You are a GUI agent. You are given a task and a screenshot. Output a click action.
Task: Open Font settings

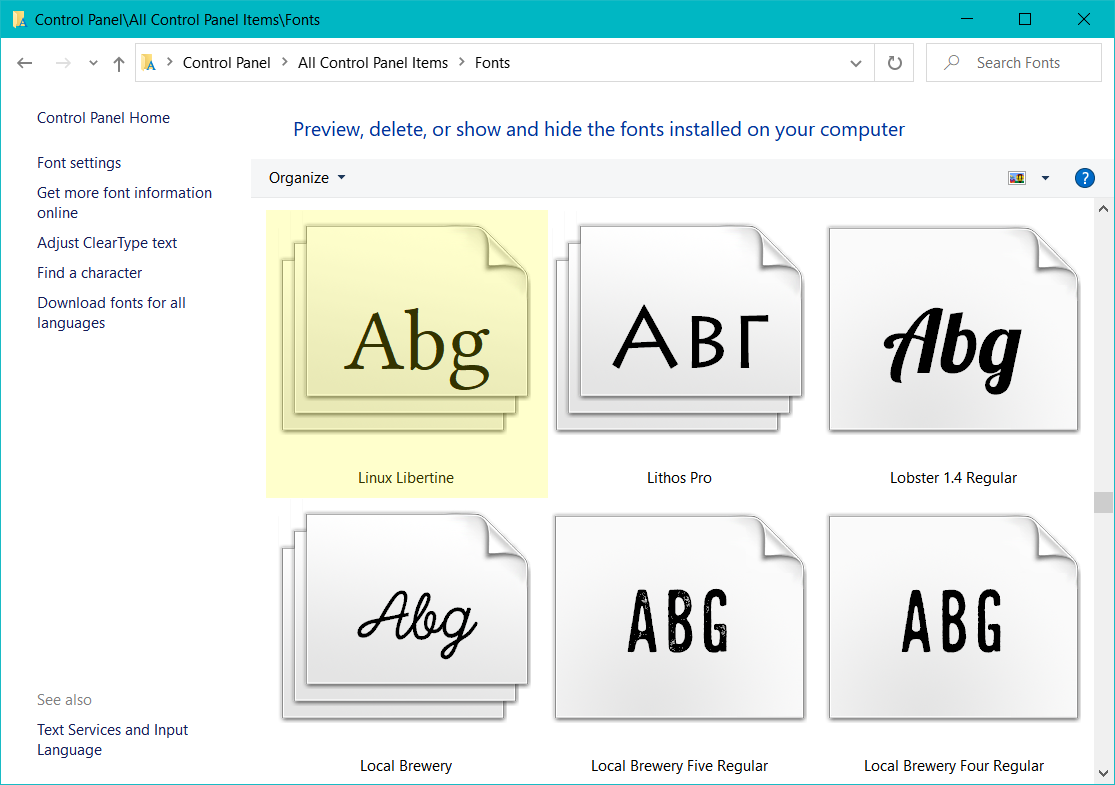79,163
